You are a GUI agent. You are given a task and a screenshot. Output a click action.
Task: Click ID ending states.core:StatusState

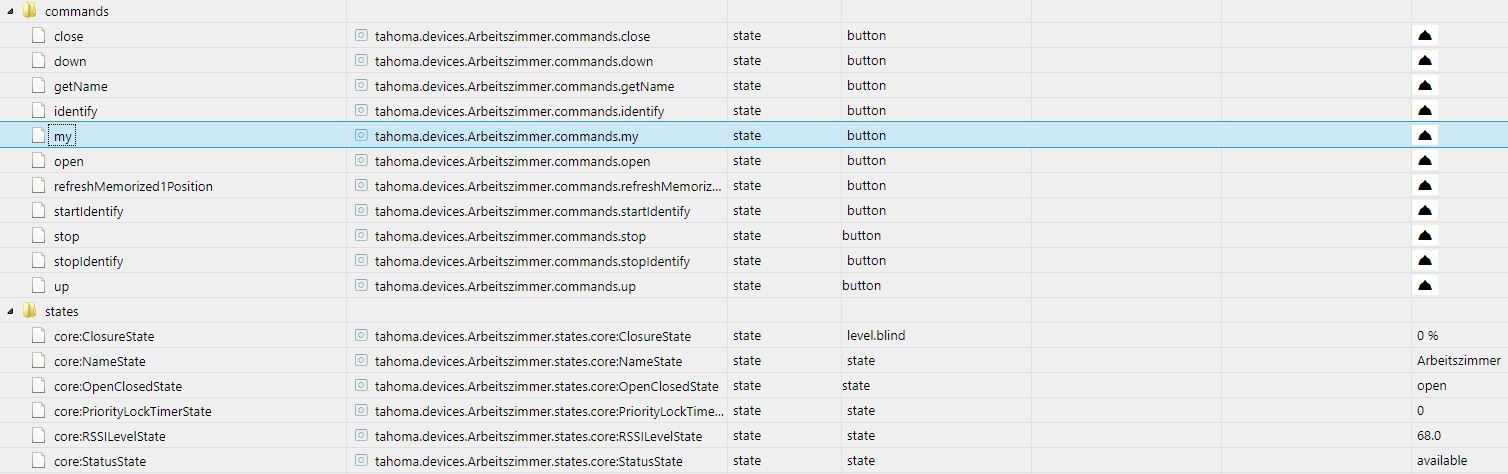tap(529, 461)
